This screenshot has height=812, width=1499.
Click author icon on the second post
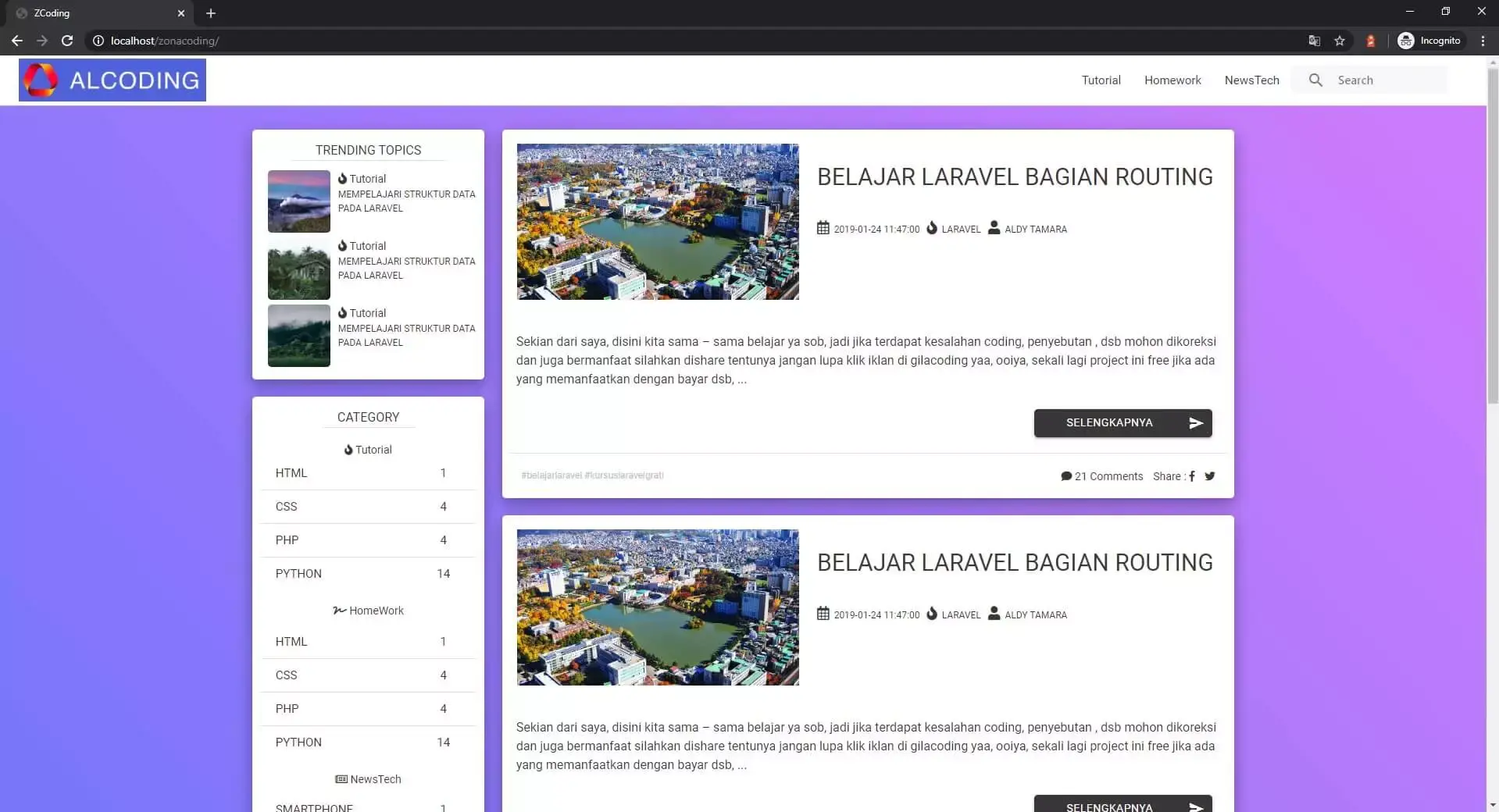point(994,613)
